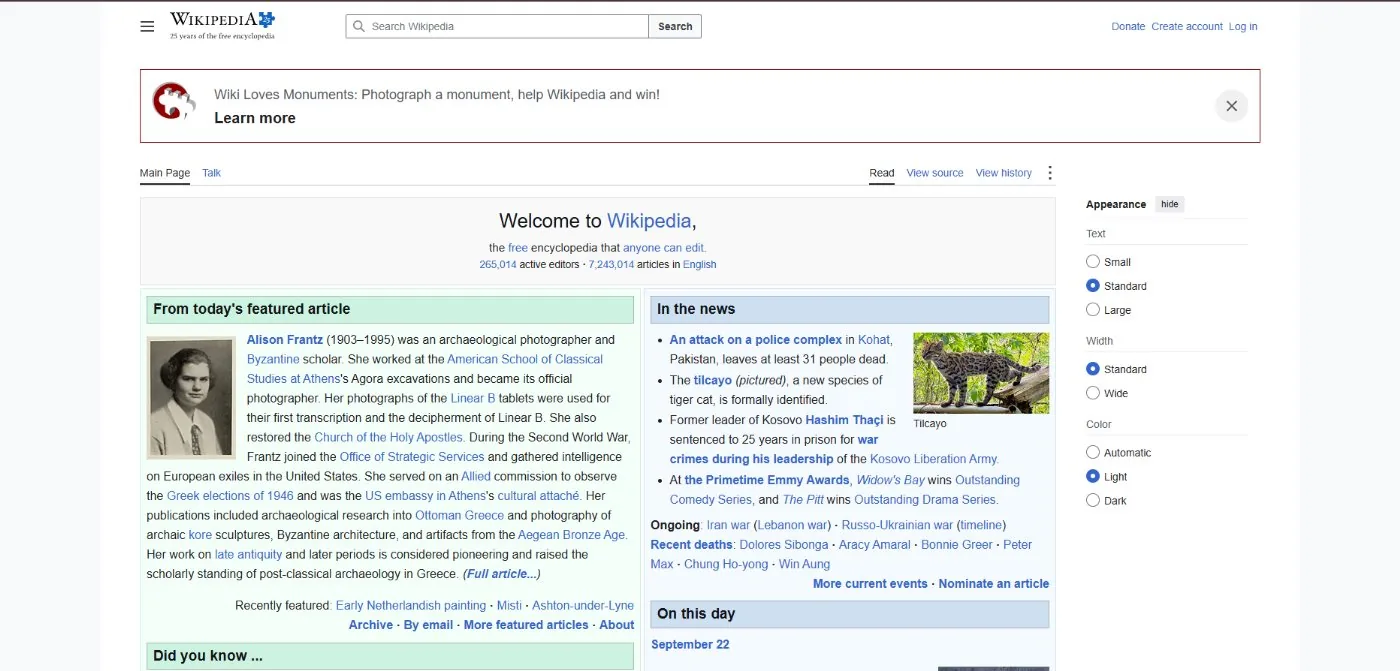Select Standard text size
Screen dimensions: 1400x671
click(x=1093, y=286)
